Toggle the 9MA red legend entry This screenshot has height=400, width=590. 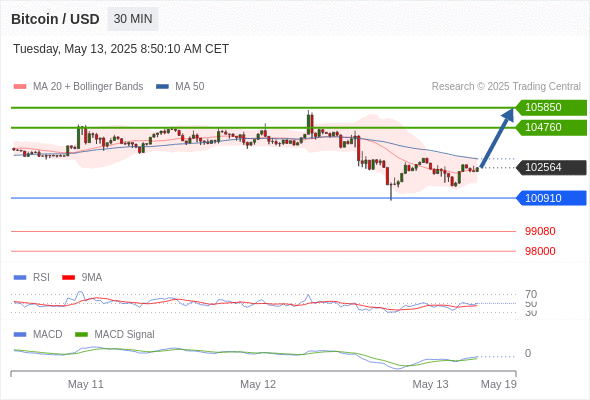coord(82,277)
